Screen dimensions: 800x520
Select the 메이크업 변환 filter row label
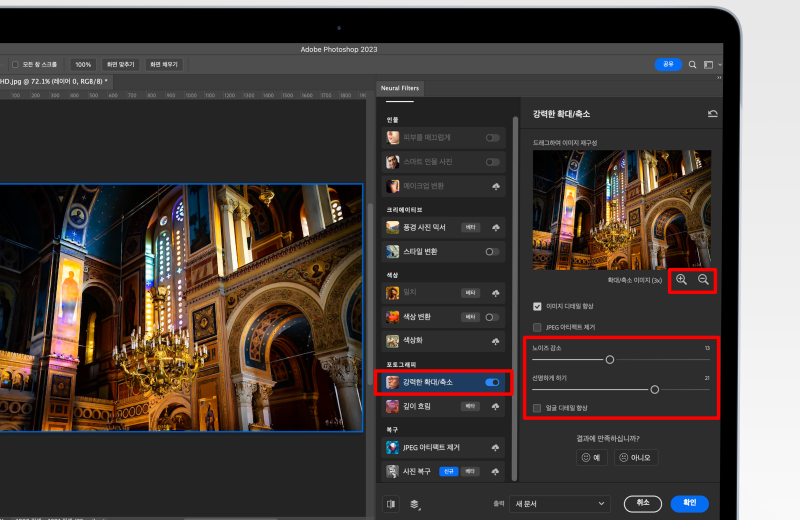tap(423, 186)
